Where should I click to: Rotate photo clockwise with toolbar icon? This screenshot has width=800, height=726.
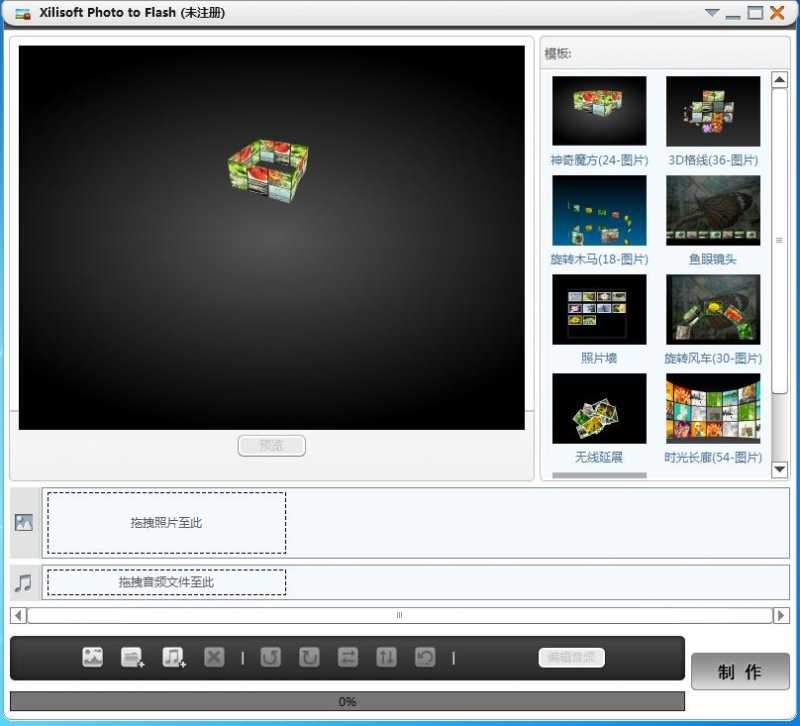click(x=309, y=657)
